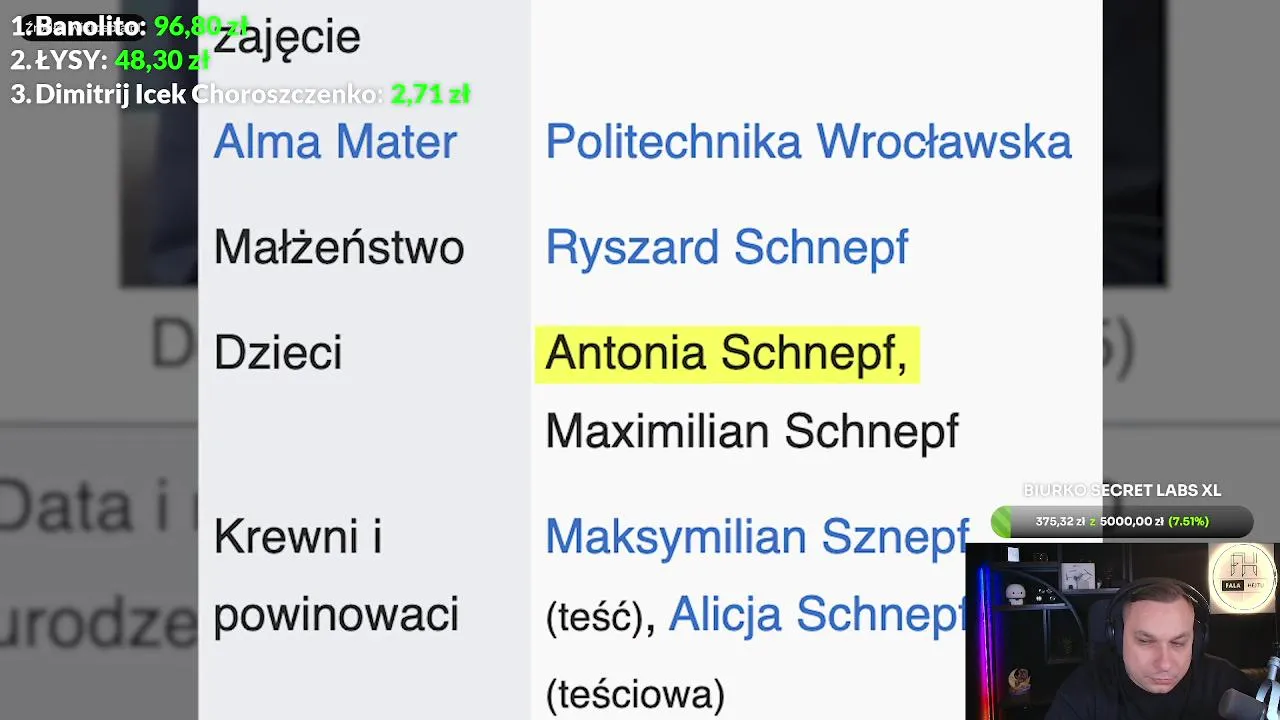Select the Dzieci row label

[278, 352]
